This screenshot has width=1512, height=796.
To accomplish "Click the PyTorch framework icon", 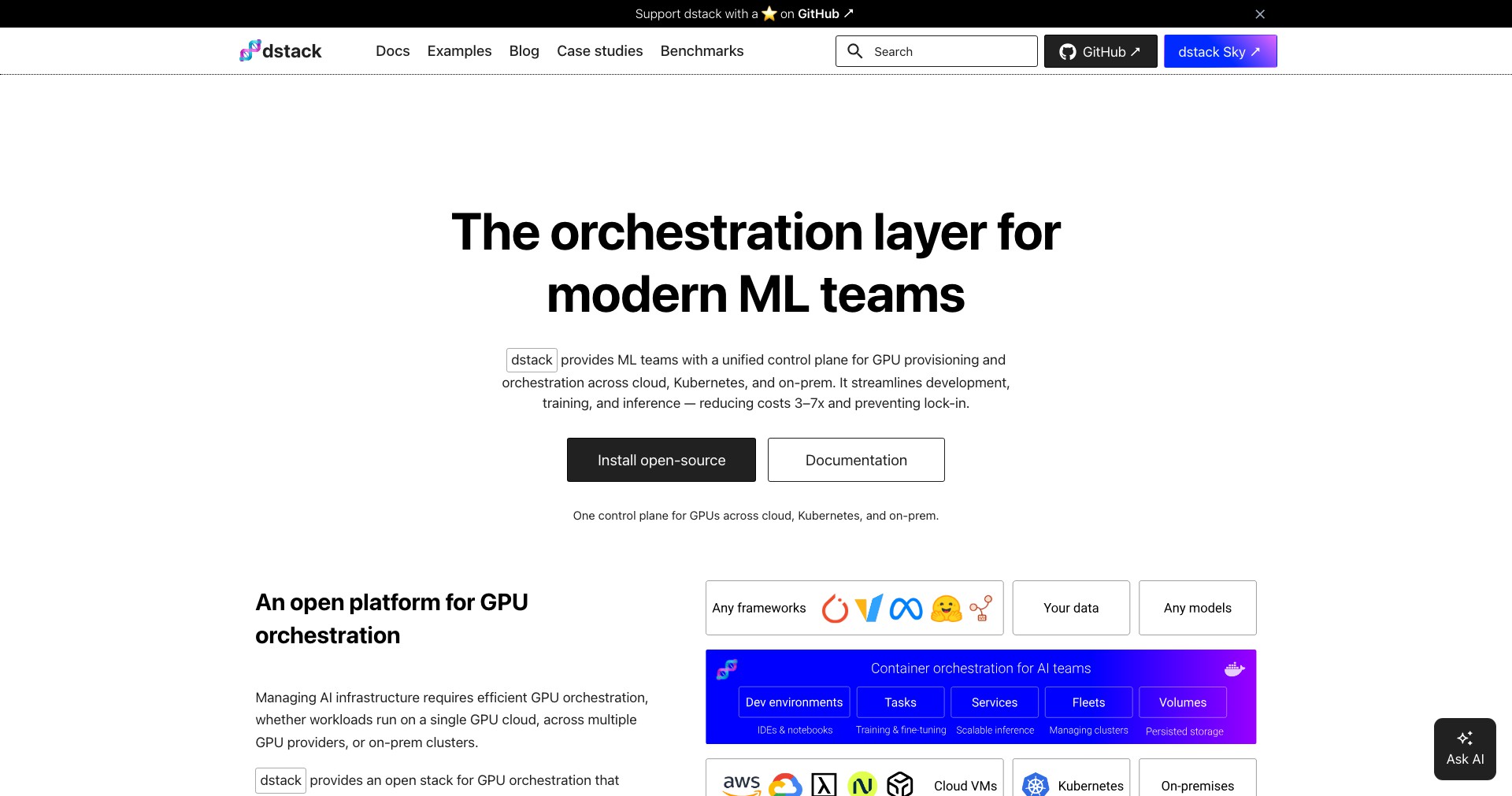I will [835, 608].
